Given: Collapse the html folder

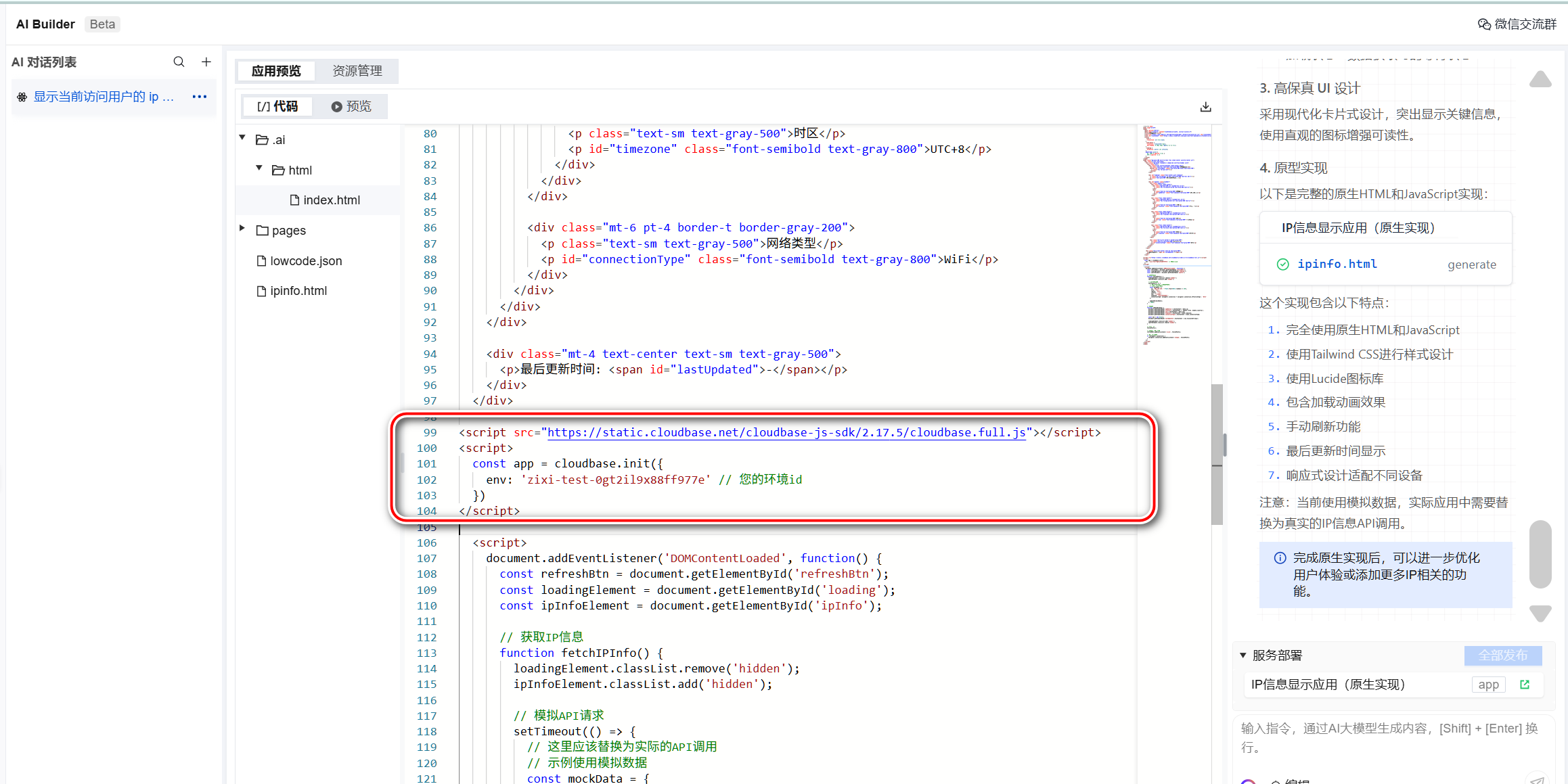Looking at the screenshot, I should tap(259, 168).
